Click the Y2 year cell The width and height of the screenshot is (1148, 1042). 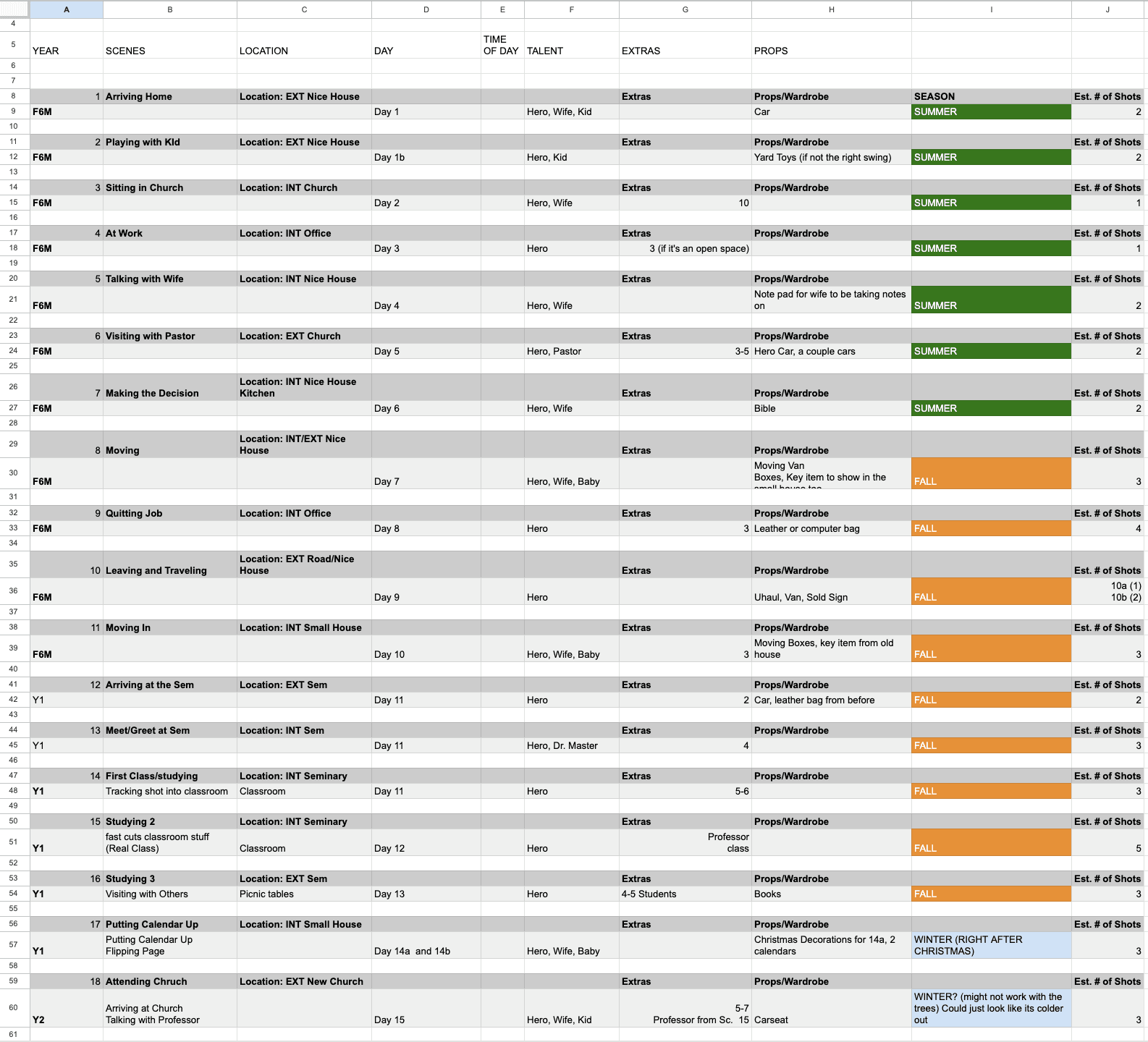pyautogui.click(x=67, y=1008)
